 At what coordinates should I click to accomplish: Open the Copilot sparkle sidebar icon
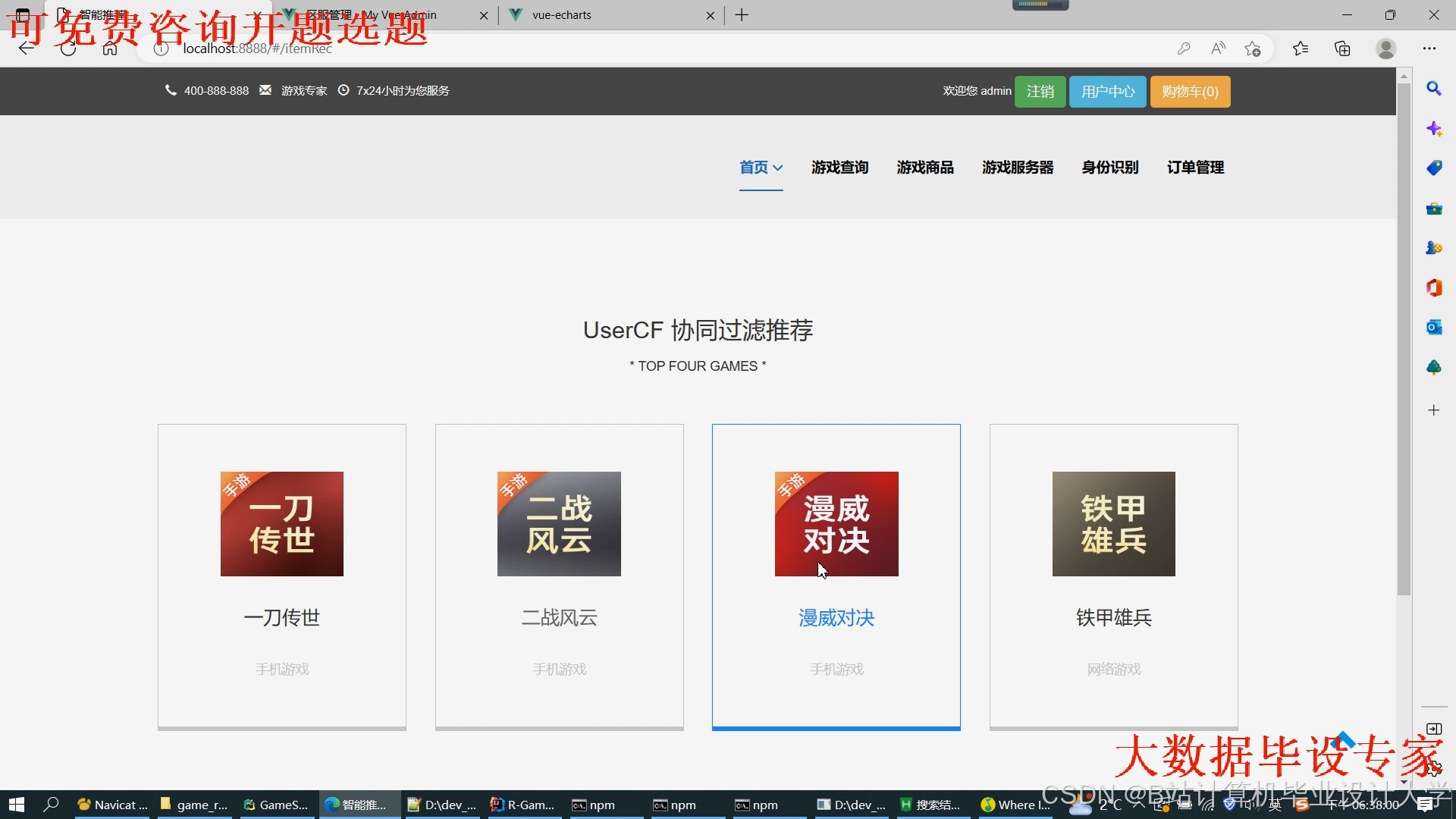(x=1433, y=129)
